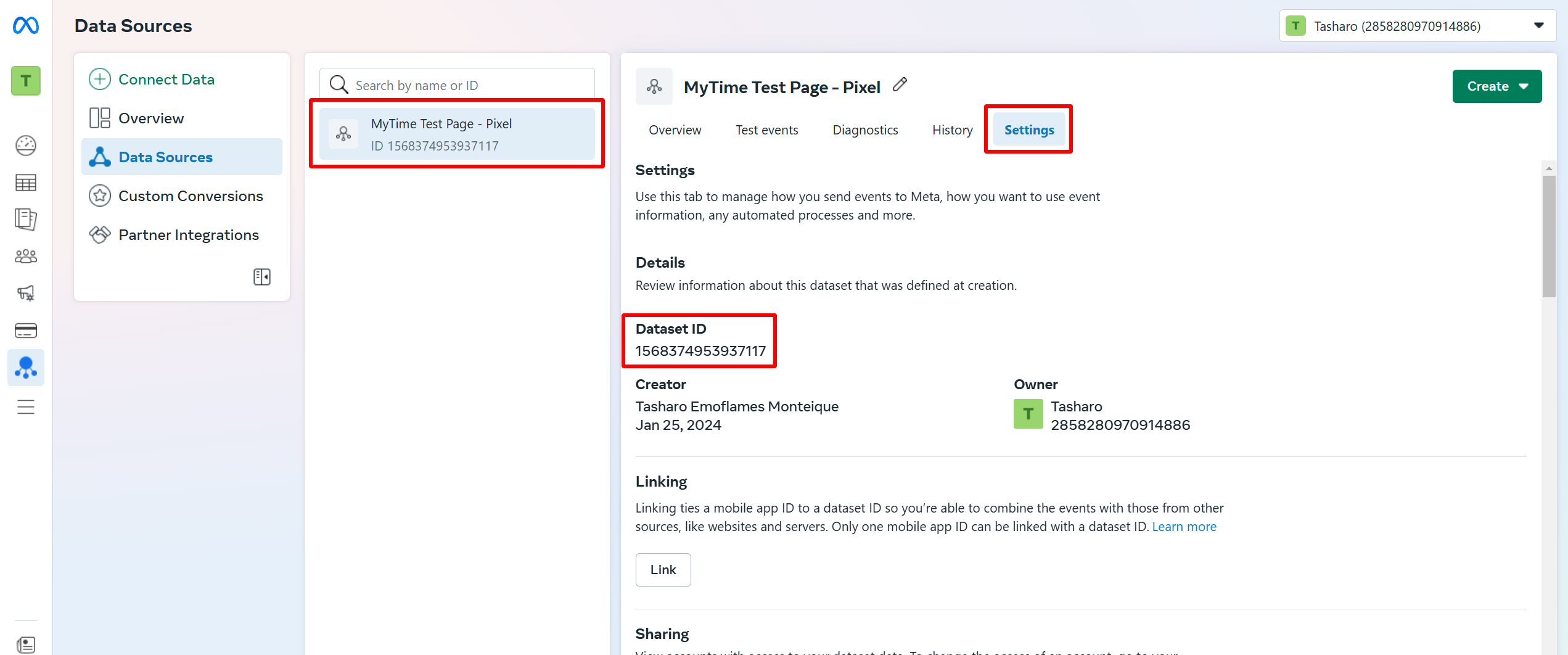Select Data Sources navigation item
The width and height of the screenshot is (1568, 655).
182,157
